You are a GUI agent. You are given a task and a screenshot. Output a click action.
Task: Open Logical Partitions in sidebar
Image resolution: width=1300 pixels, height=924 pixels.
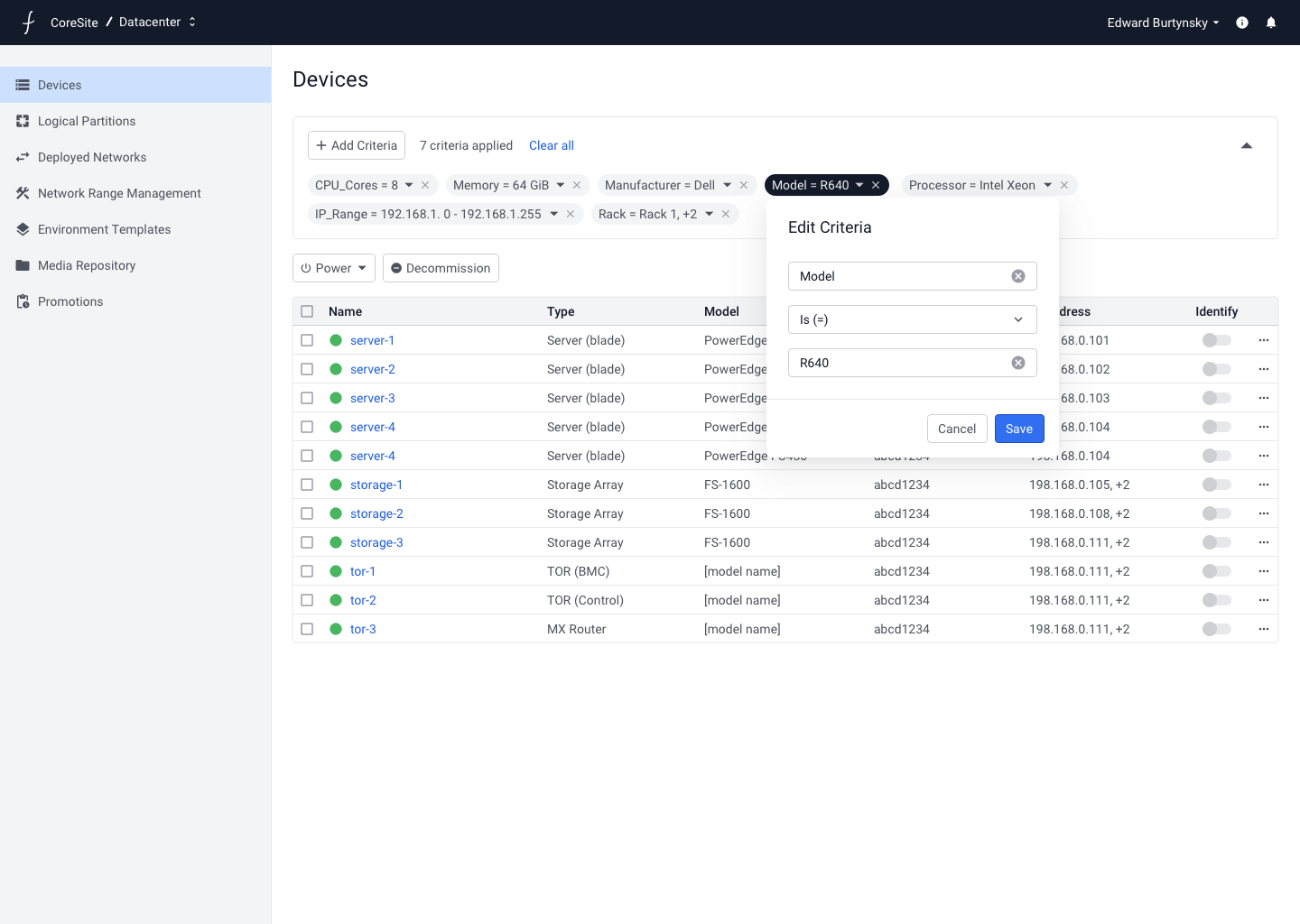(87, 121)
